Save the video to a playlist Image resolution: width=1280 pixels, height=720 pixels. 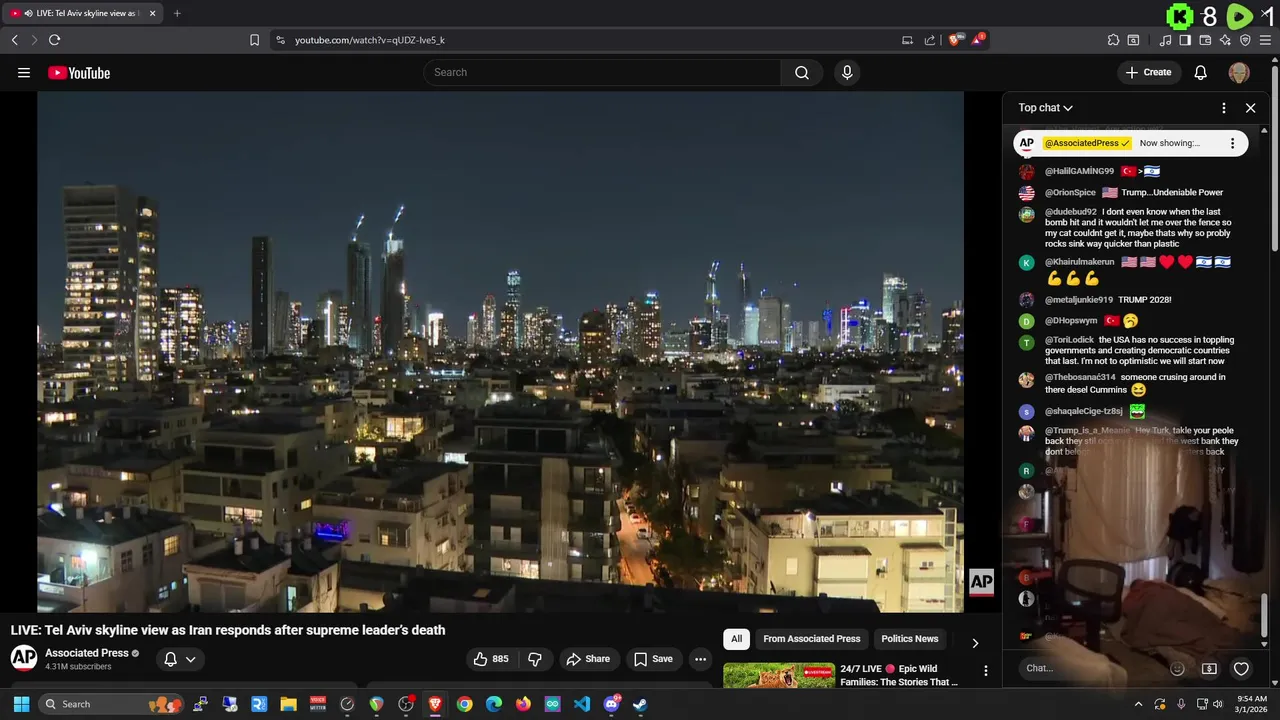click(653, 659)
